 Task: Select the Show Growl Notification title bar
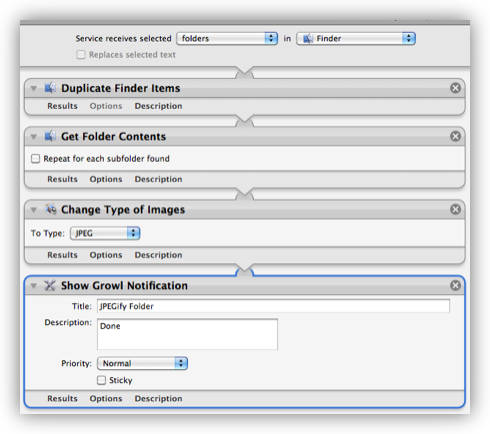[x=245, y=286]
